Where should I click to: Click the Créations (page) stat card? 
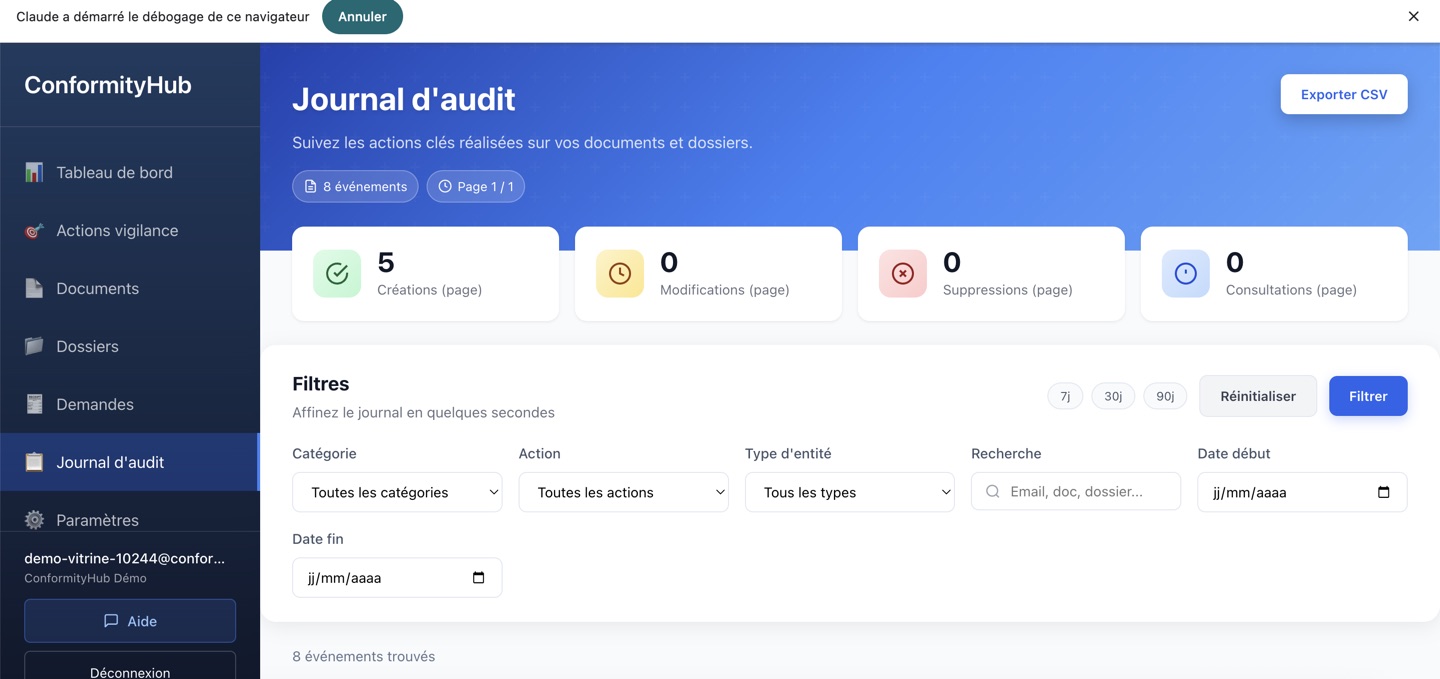(425, 274)
